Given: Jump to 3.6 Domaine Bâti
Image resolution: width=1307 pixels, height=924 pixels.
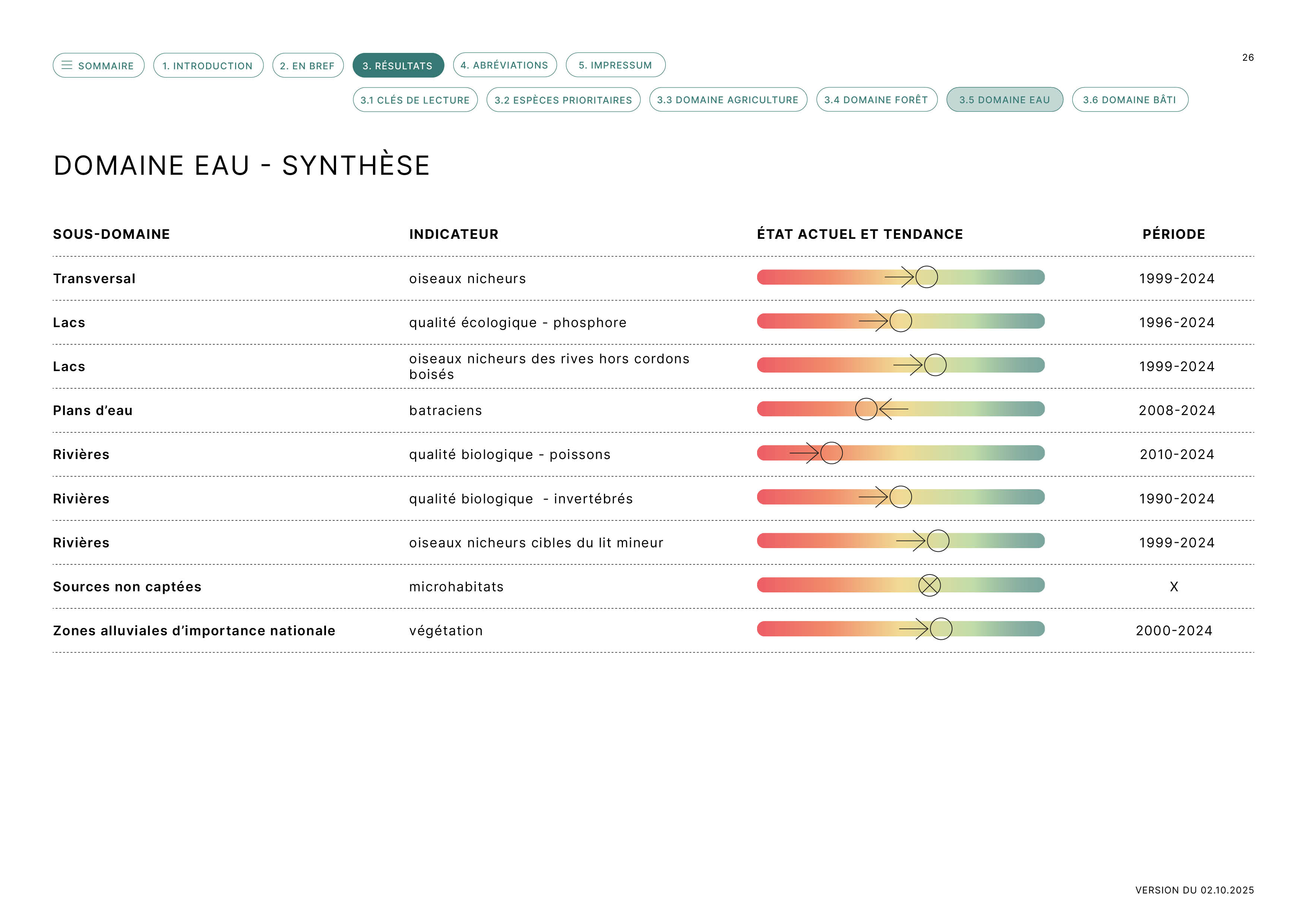Looking at the screenshot, I should point(1129,99).
